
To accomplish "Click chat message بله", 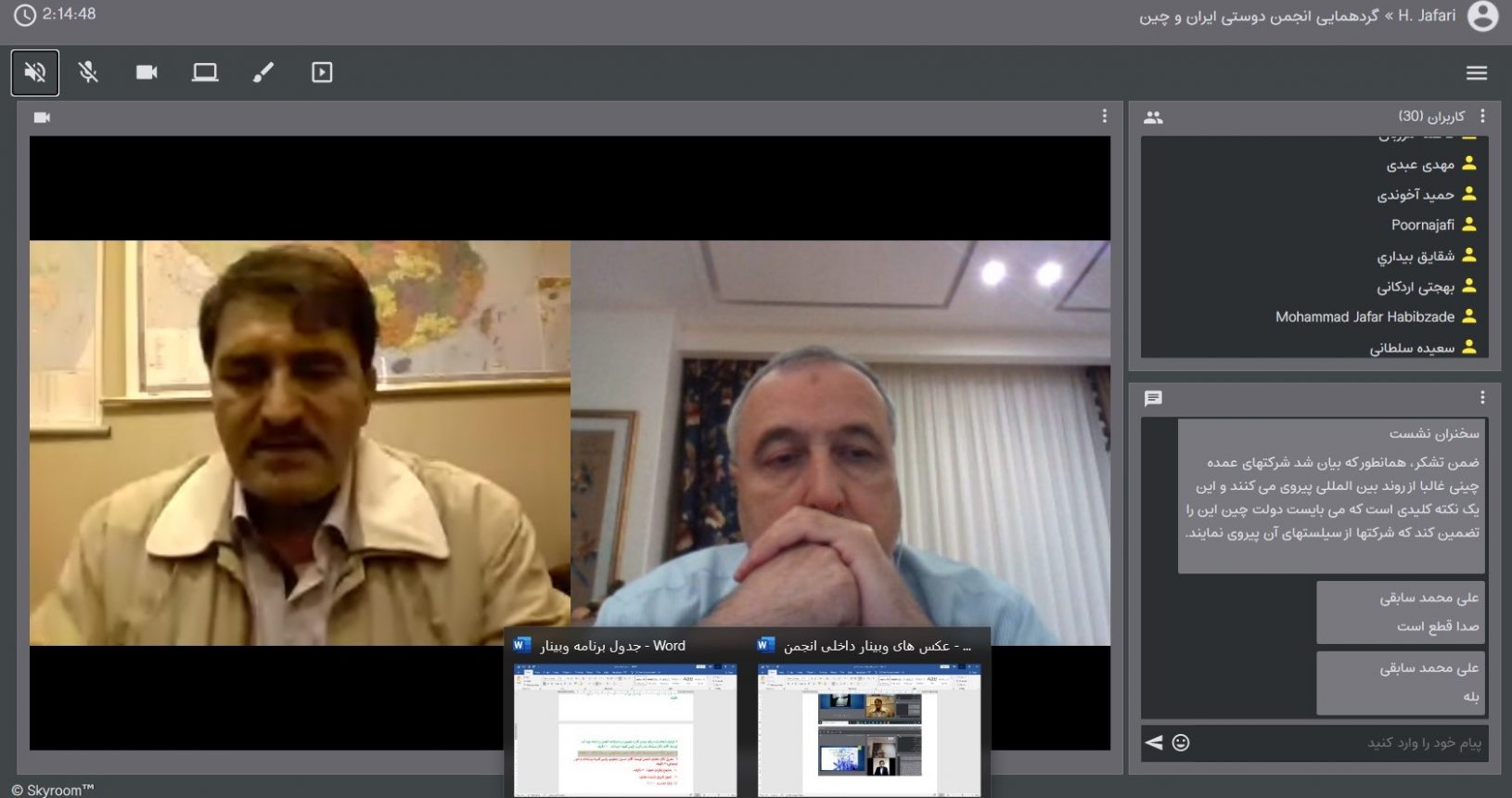I will click(1402, 683).
